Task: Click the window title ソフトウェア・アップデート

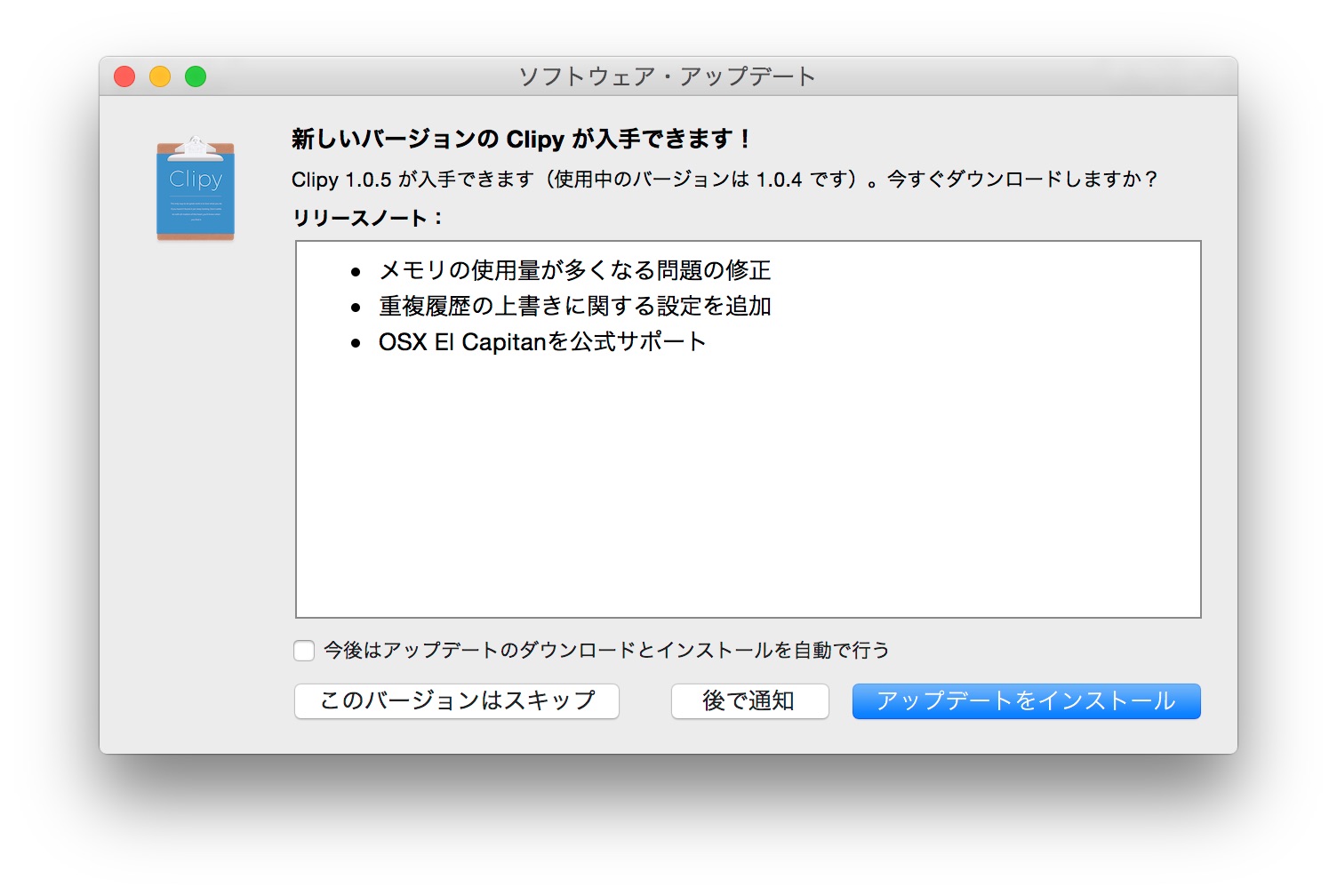Action: tap(668, 76)
